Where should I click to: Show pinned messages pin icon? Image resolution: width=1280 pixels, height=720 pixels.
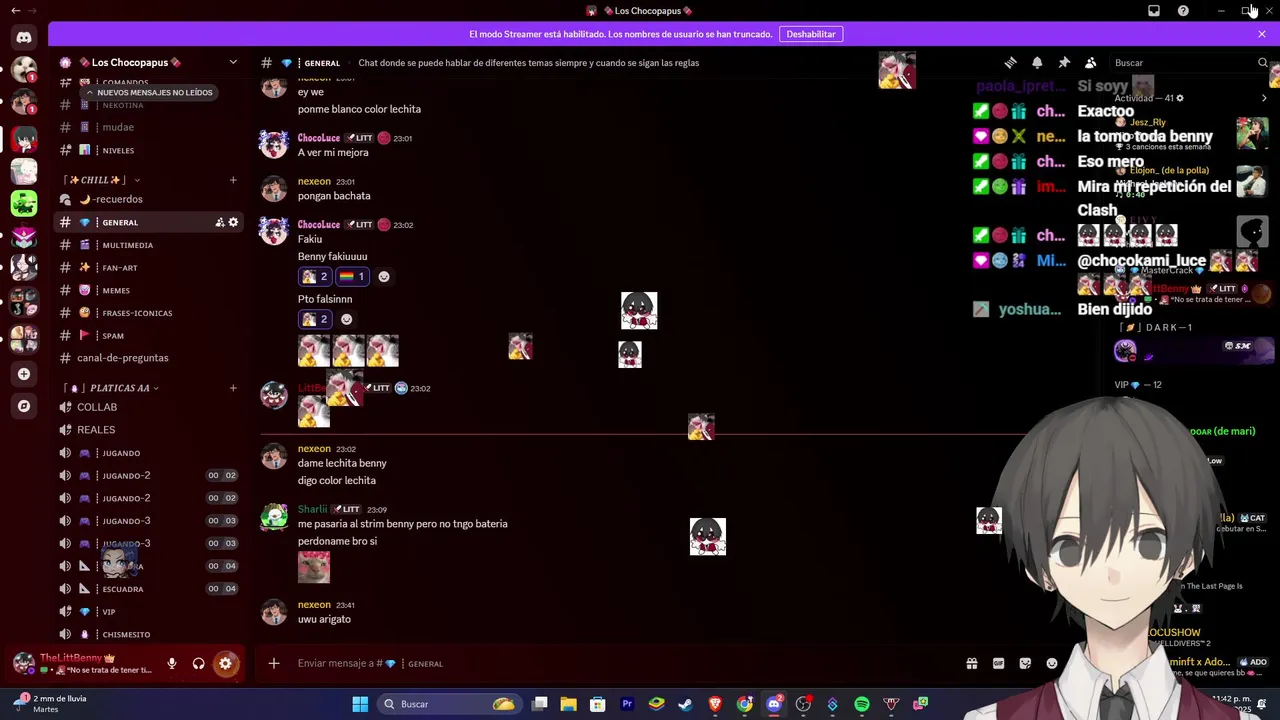pos(1064,63)
